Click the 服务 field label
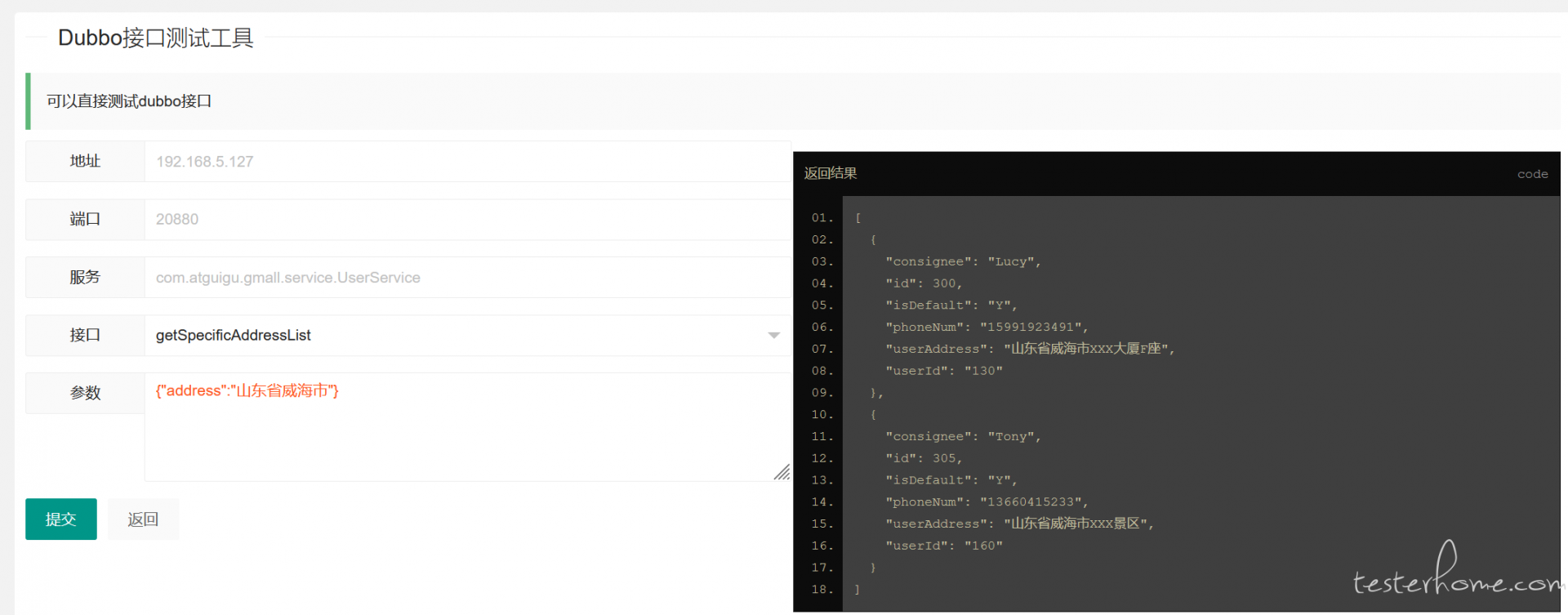The image size is (1568, 615). [85, 277]
